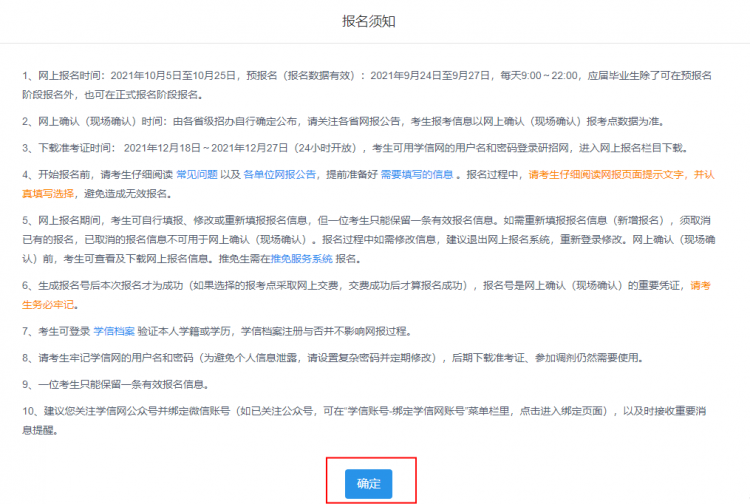Follow the 需要填写的信息 link
The height and width of the screenshot is (504, 750).
417,175
